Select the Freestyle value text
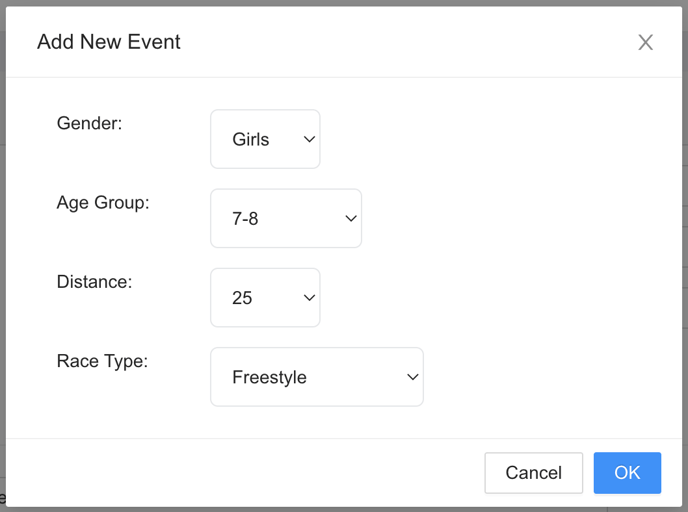 click(x=269, y=377)
